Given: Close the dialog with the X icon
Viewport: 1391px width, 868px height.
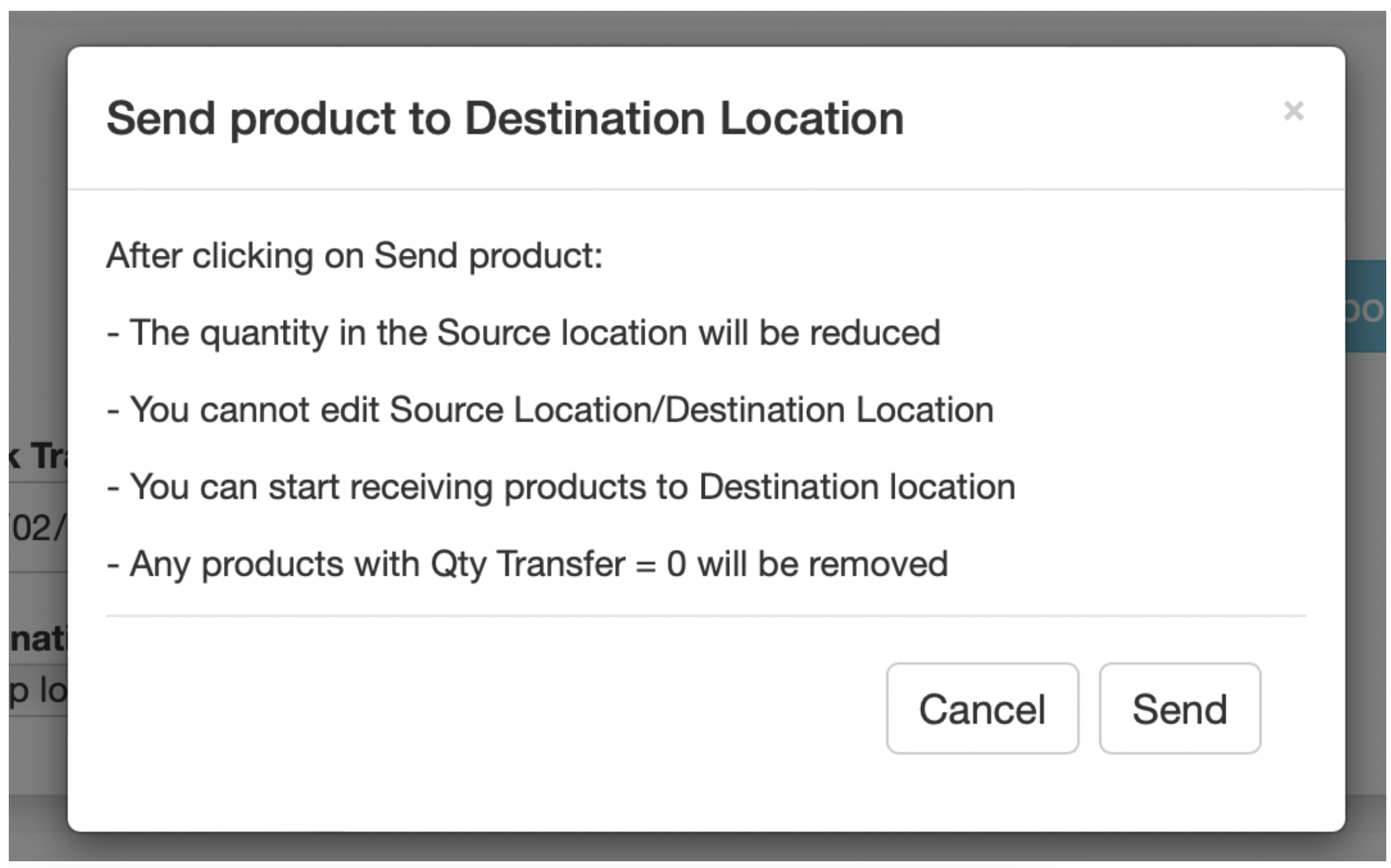Looking at the screenshot, I should coord(1293,111).
